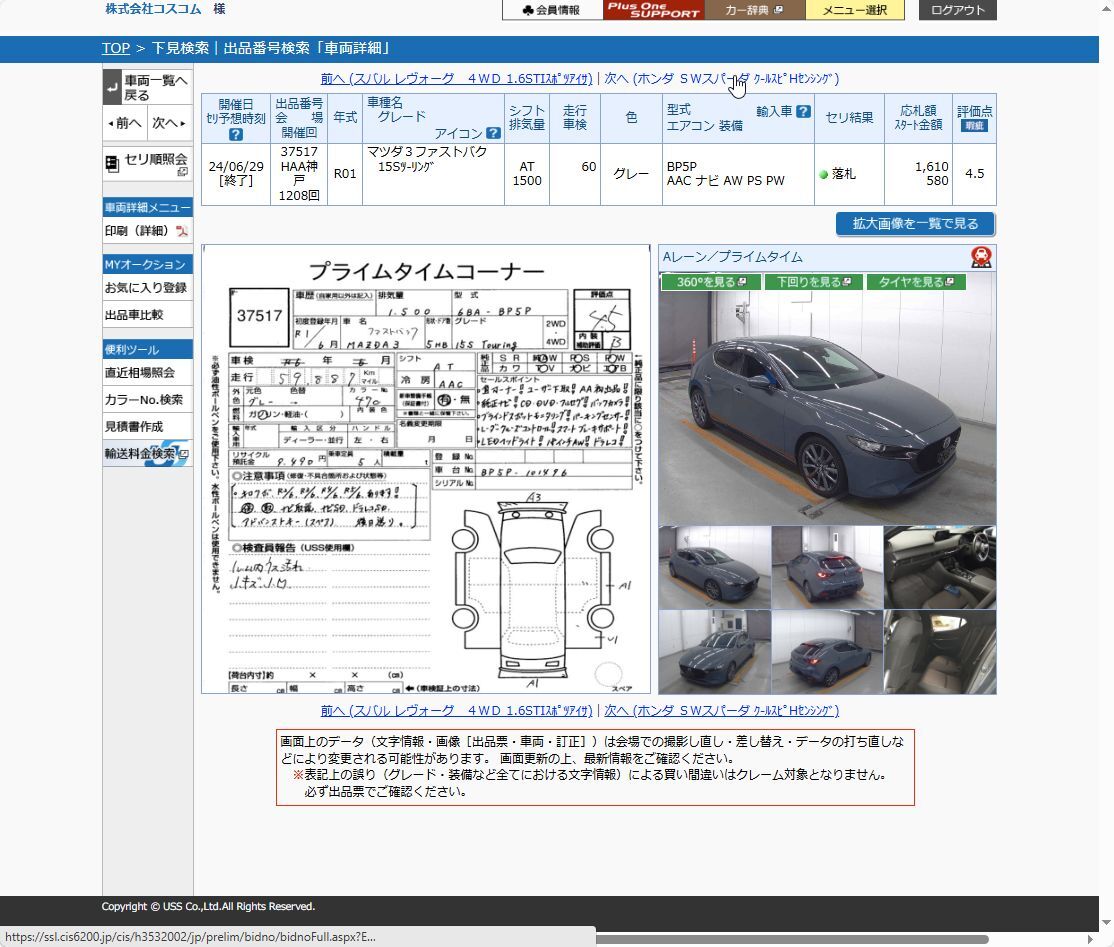This screenshot has width=1114, height=947.
Task: Enlarge the auction sheet image
Action: (426, 469)
